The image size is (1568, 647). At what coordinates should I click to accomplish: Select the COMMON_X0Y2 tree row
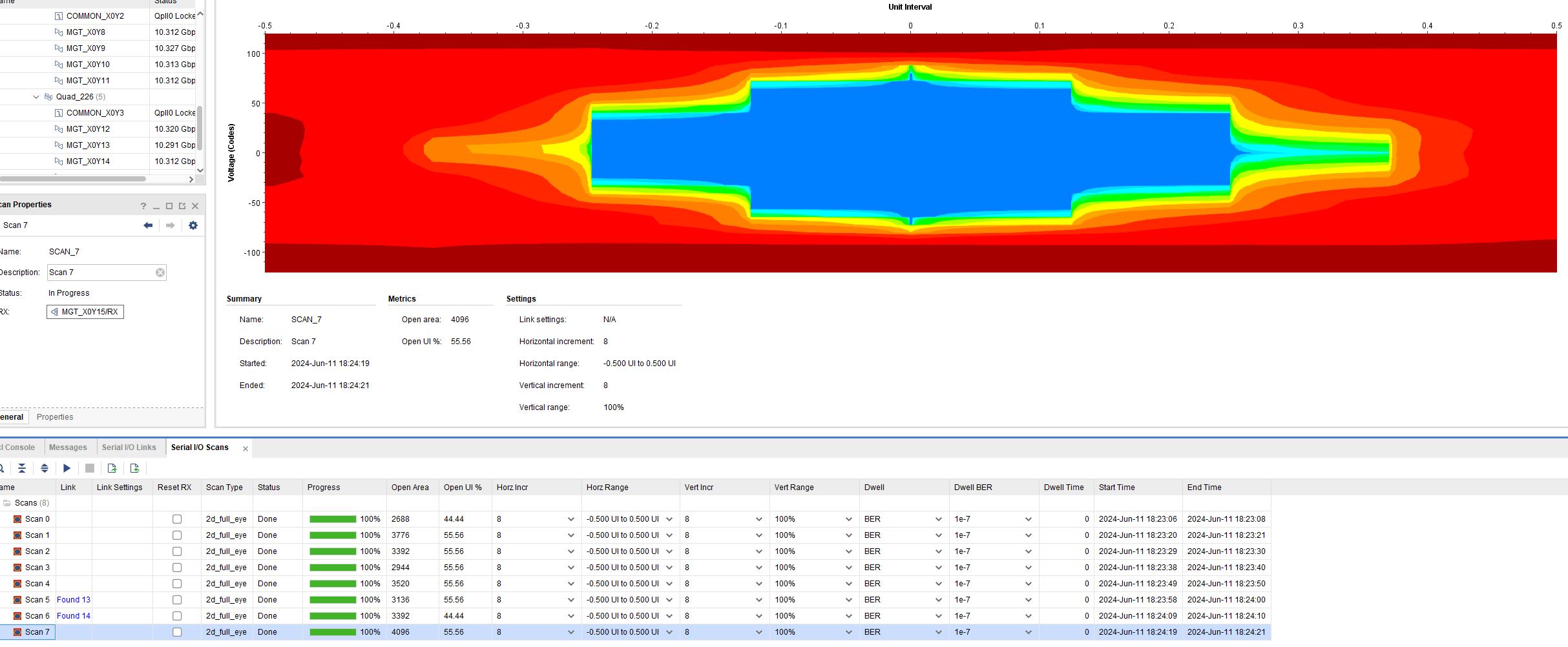click(98, 16)
